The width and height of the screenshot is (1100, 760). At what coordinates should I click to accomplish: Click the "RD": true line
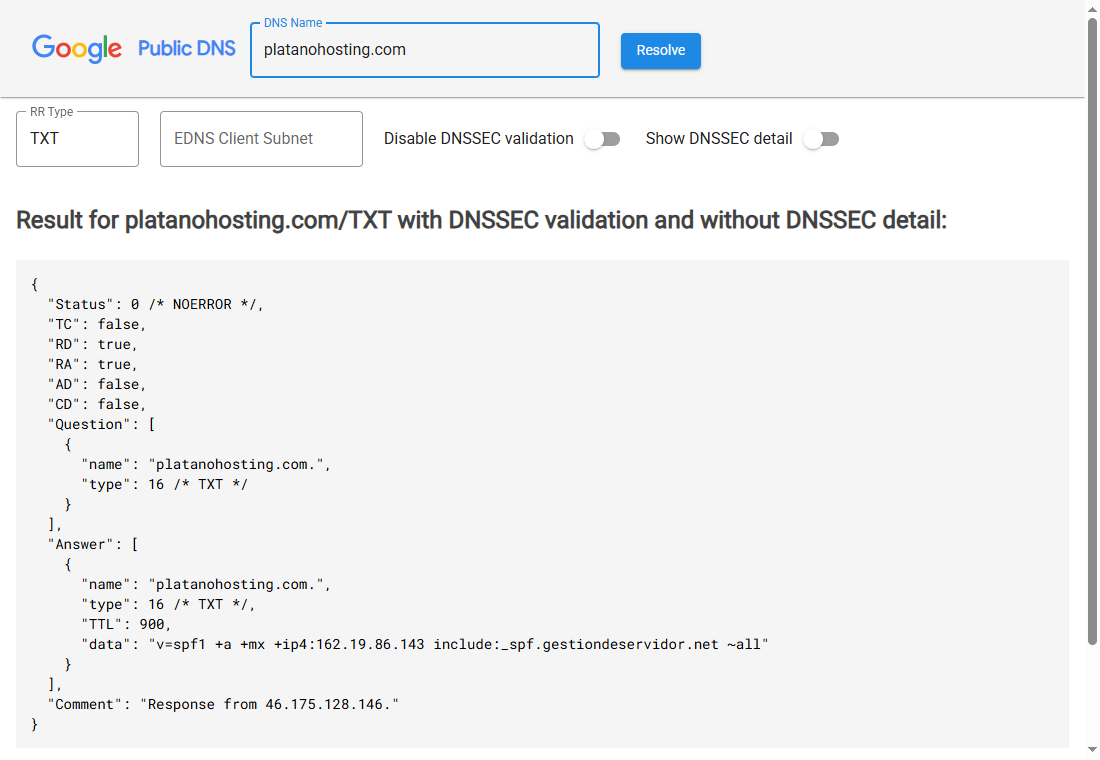click(x=93, y=344)
